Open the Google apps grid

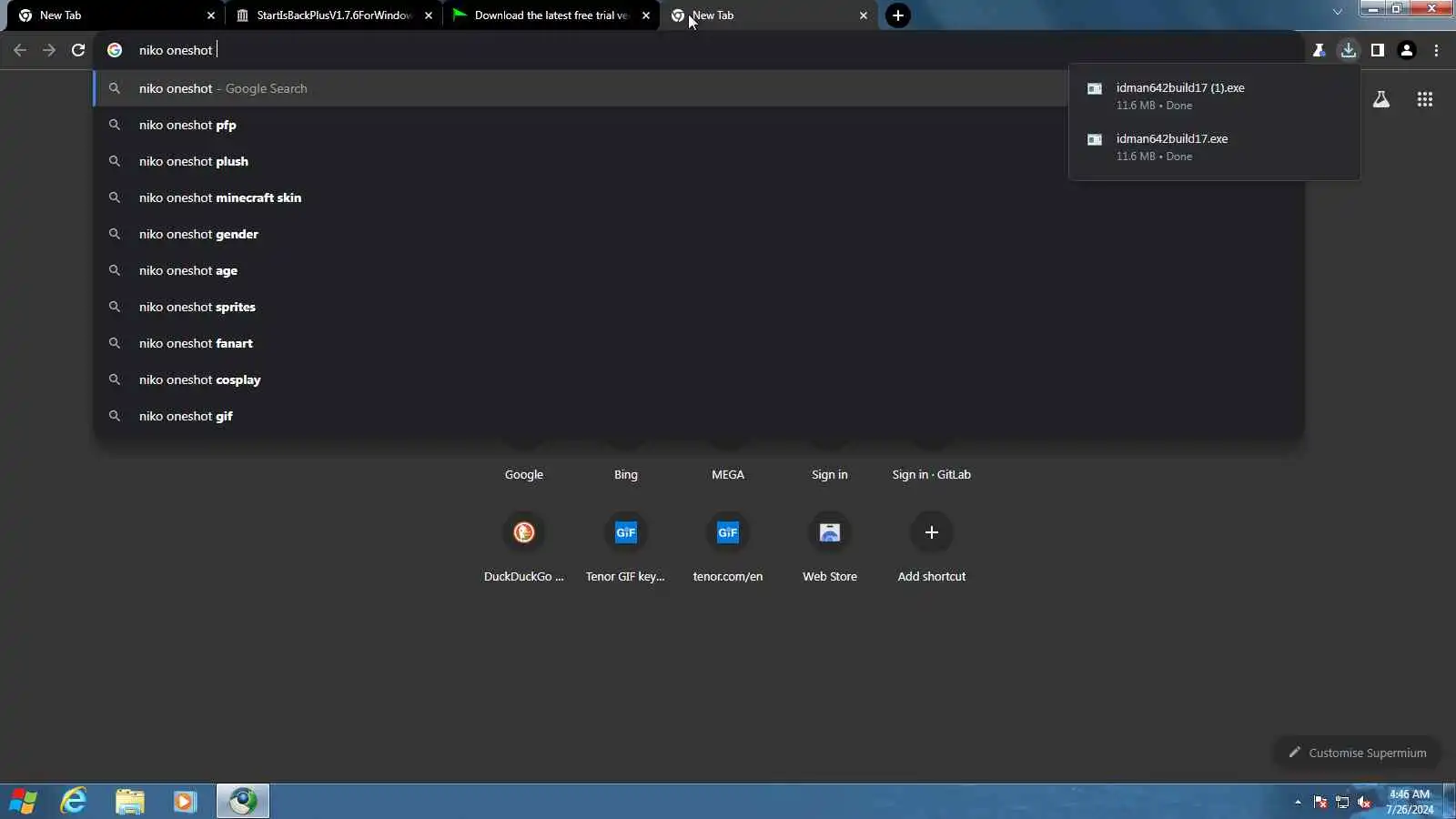(x=1425, y=99)
